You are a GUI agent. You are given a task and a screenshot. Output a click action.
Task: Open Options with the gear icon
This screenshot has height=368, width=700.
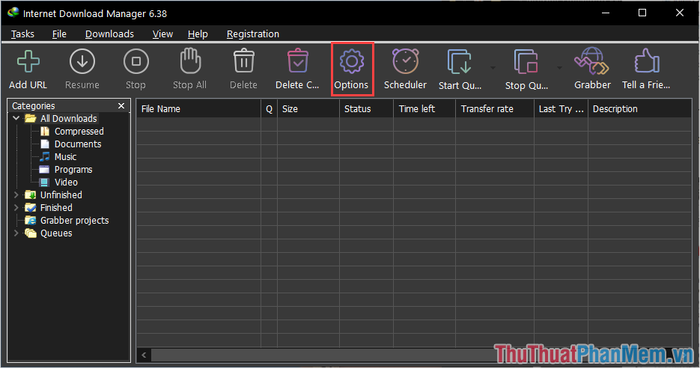click(352, 61)
